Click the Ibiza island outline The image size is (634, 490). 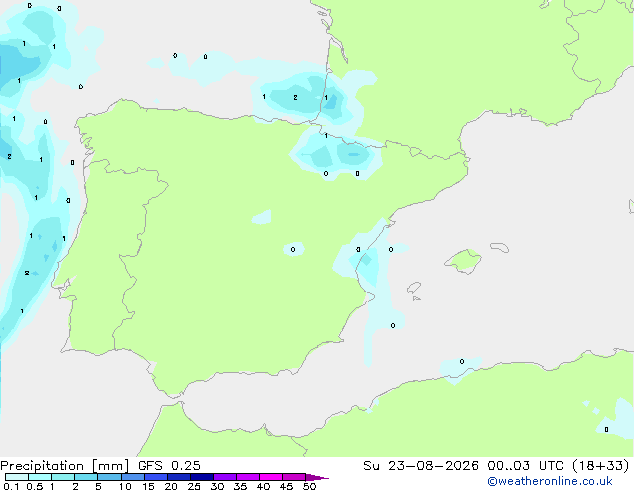click(414, 288)
